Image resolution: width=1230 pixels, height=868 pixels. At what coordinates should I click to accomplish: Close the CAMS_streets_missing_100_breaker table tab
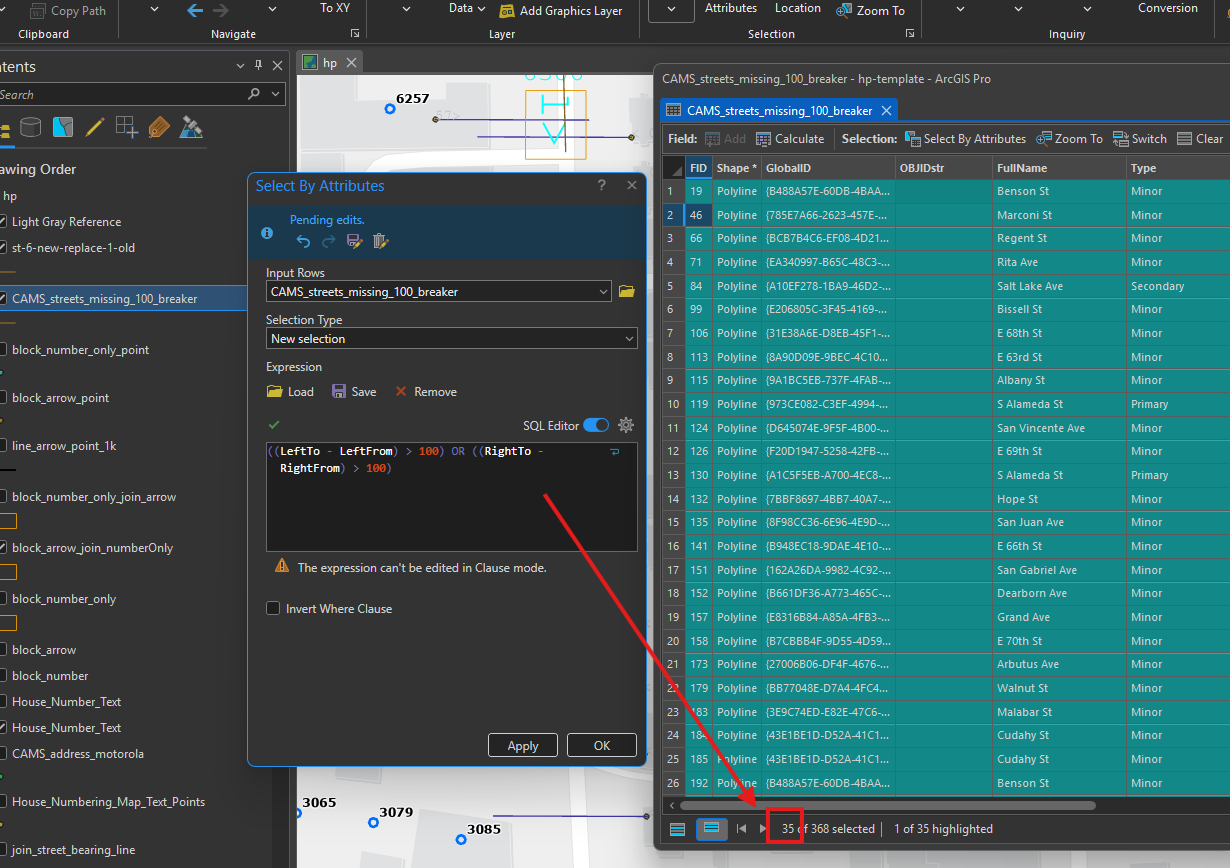886,110
